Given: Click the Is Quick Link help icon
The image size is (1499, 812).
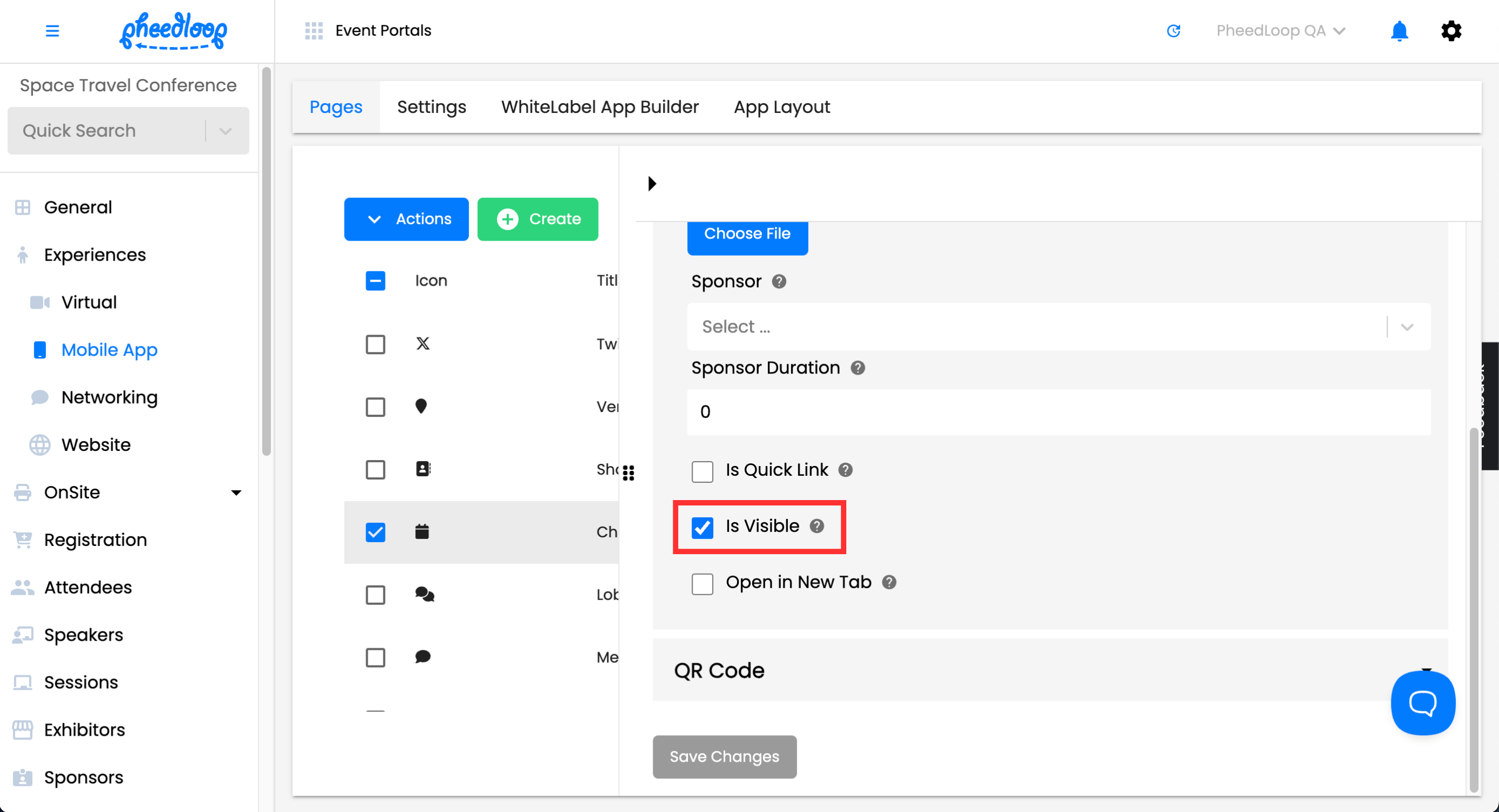Looking at the screenshot, I should (x=846, y=470).
